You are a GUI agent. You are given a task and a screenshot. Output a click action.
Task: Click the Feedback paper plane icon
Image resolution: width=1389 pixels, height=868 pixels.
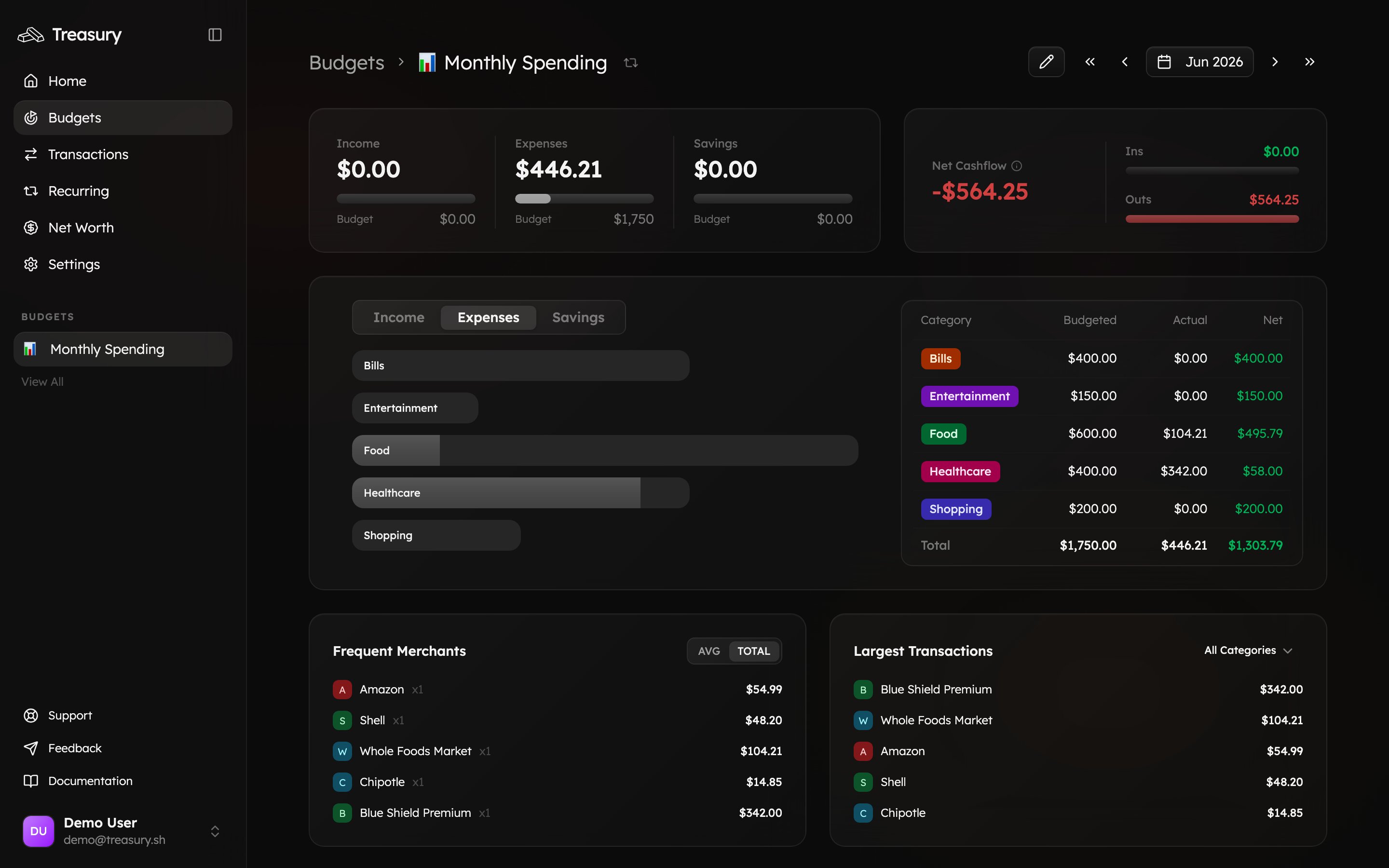[x=31, y=748]
